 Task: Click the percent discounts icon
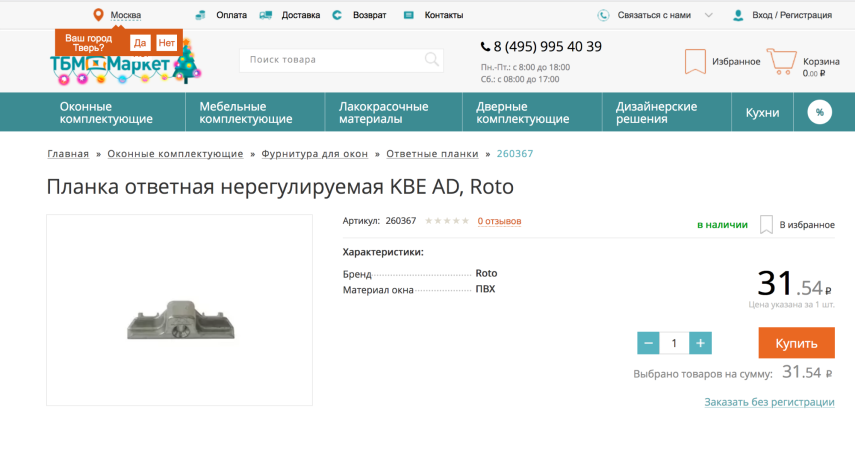(x=819, y=112)
